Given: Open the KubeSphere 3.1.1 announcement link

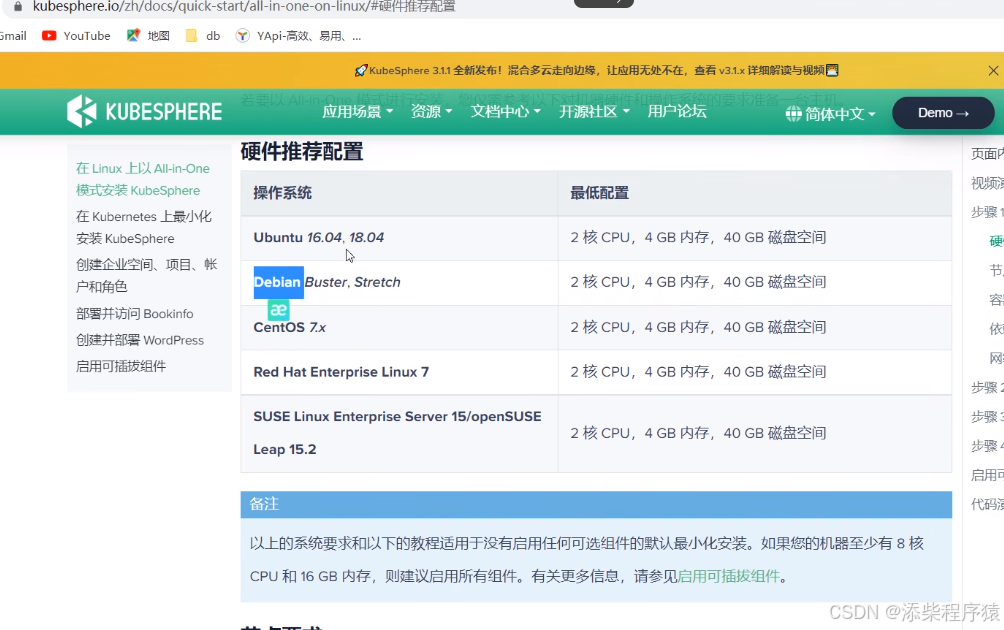Looking at the screenshot, I should click(596, 70).
